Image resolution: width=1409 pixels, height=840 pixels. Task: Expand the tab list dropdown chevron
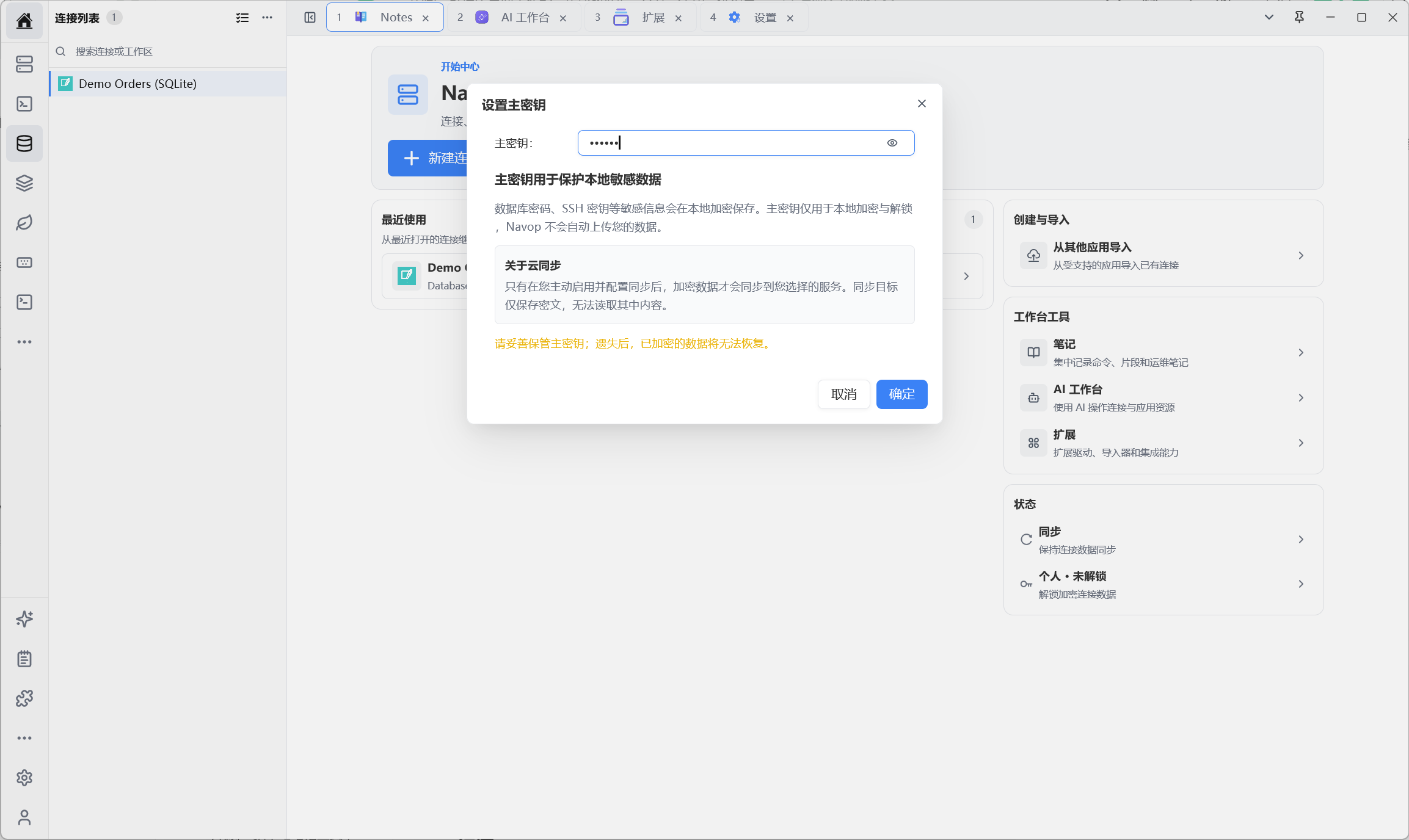point(1269,17)
